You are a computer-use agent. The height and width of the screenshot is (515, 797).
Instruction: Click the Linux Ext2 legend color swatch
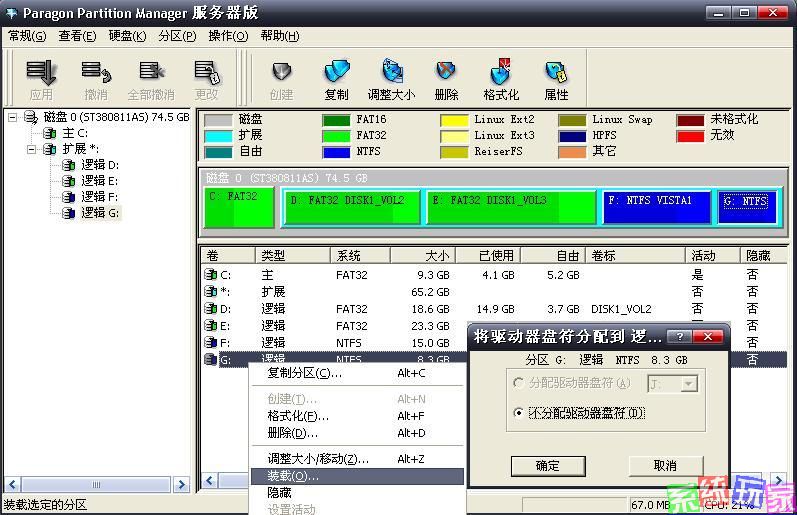point(454,120)
